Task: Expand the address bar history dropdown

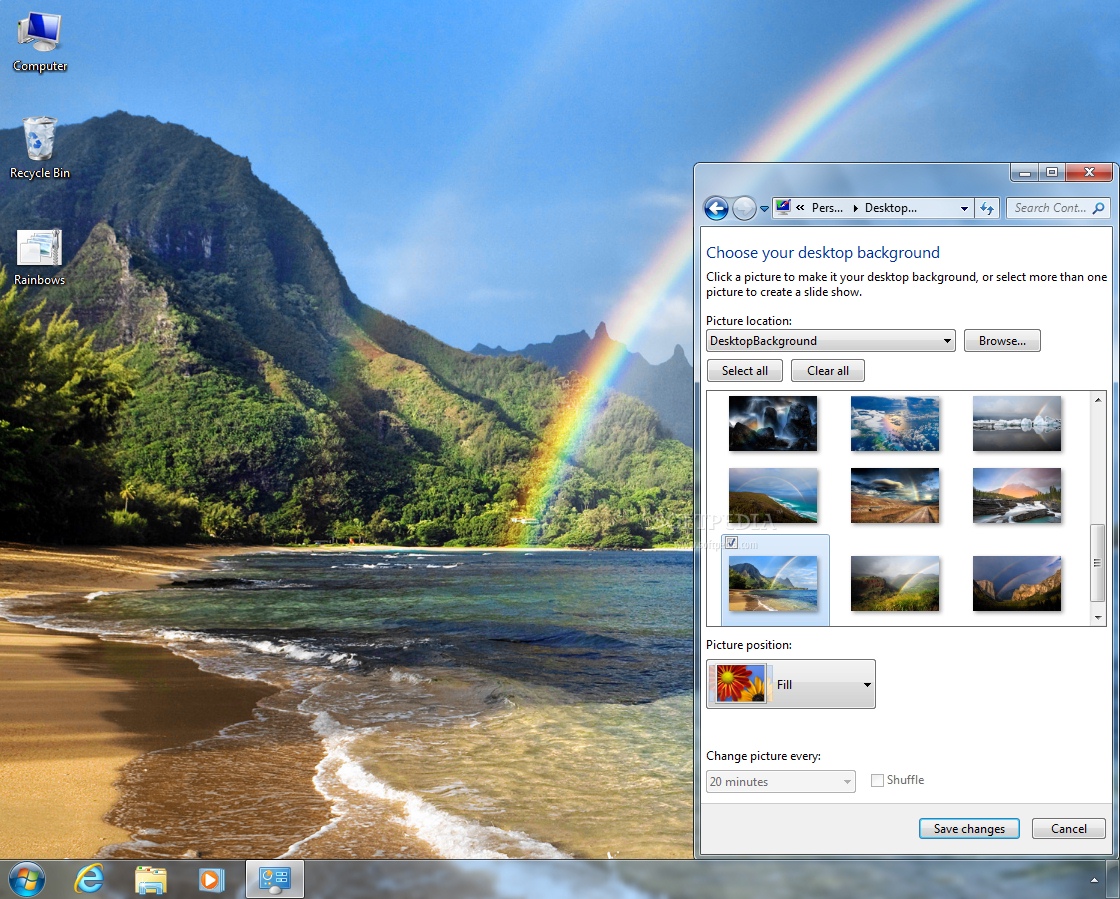Action: tap(964, 208)
